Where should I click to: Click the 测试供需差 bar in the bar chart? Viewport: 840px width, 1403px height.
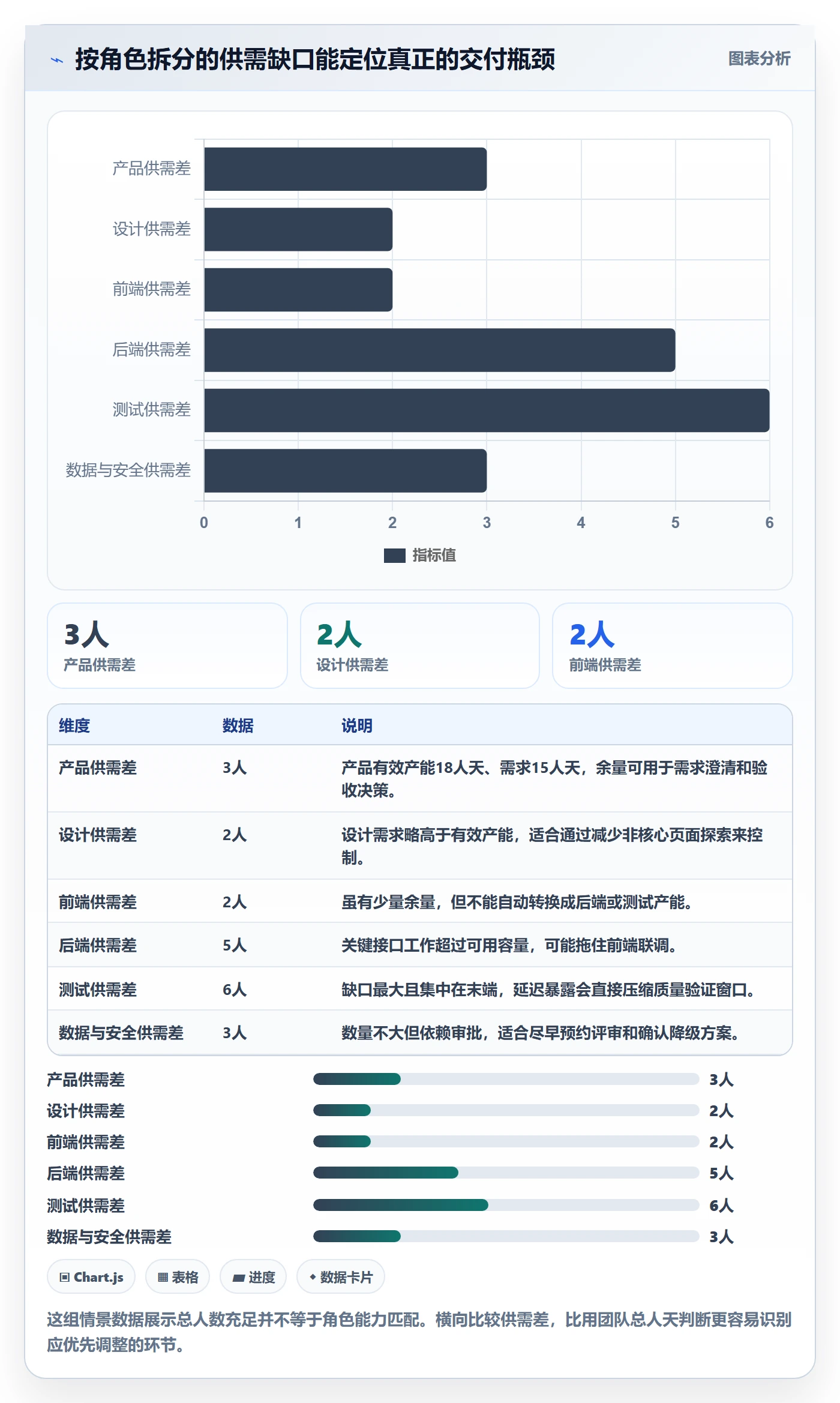coord(487,410)
